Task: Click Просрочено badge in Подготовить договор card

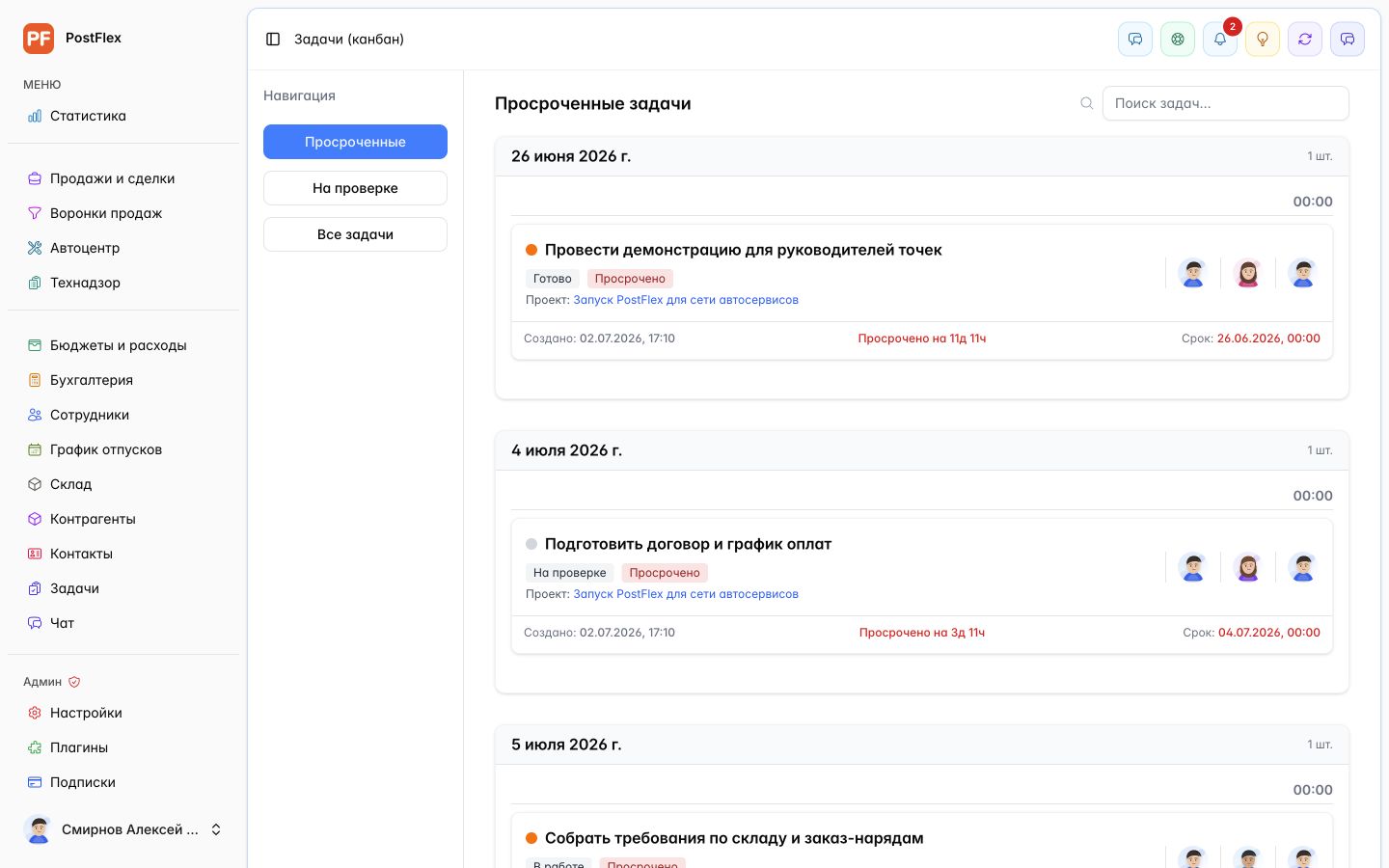Action: tap(665, 573)
